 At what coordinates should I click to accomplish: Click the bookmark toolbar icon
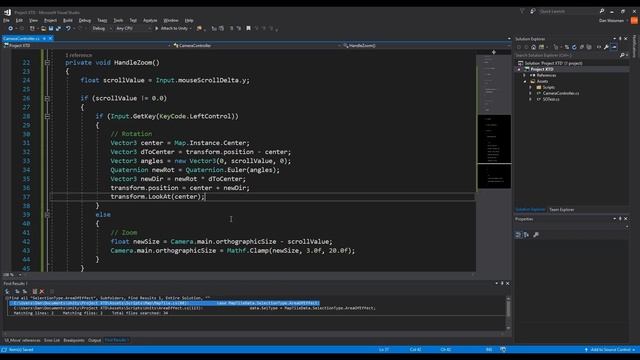[248, 29]
